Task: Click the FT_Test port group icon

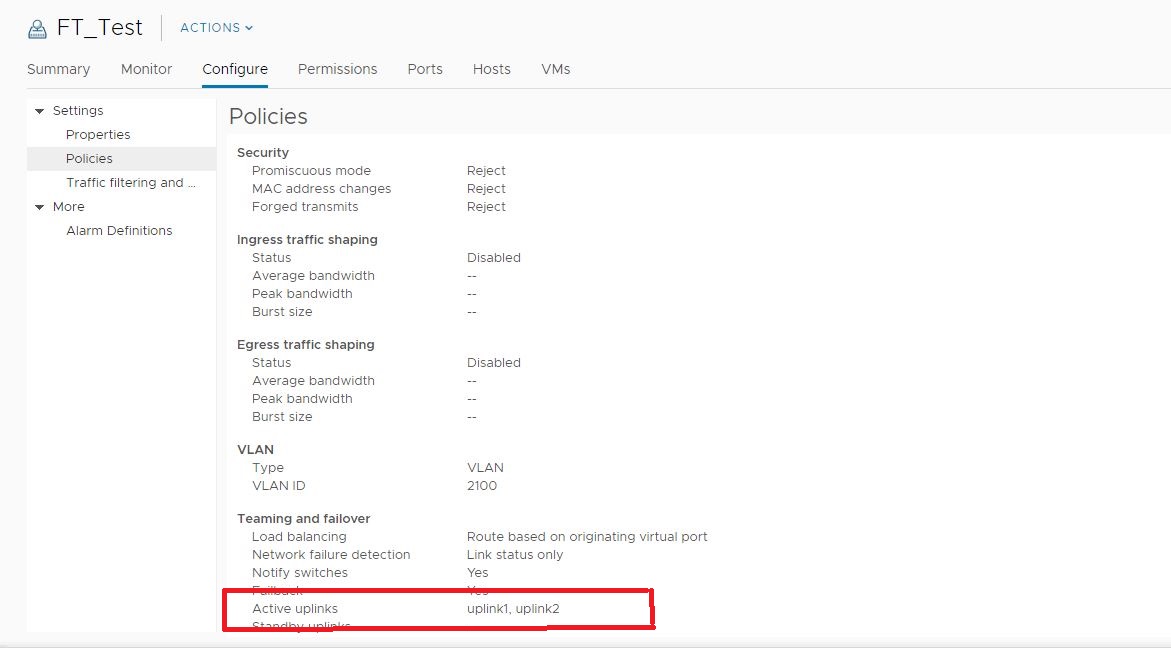Action: [37, 28]
